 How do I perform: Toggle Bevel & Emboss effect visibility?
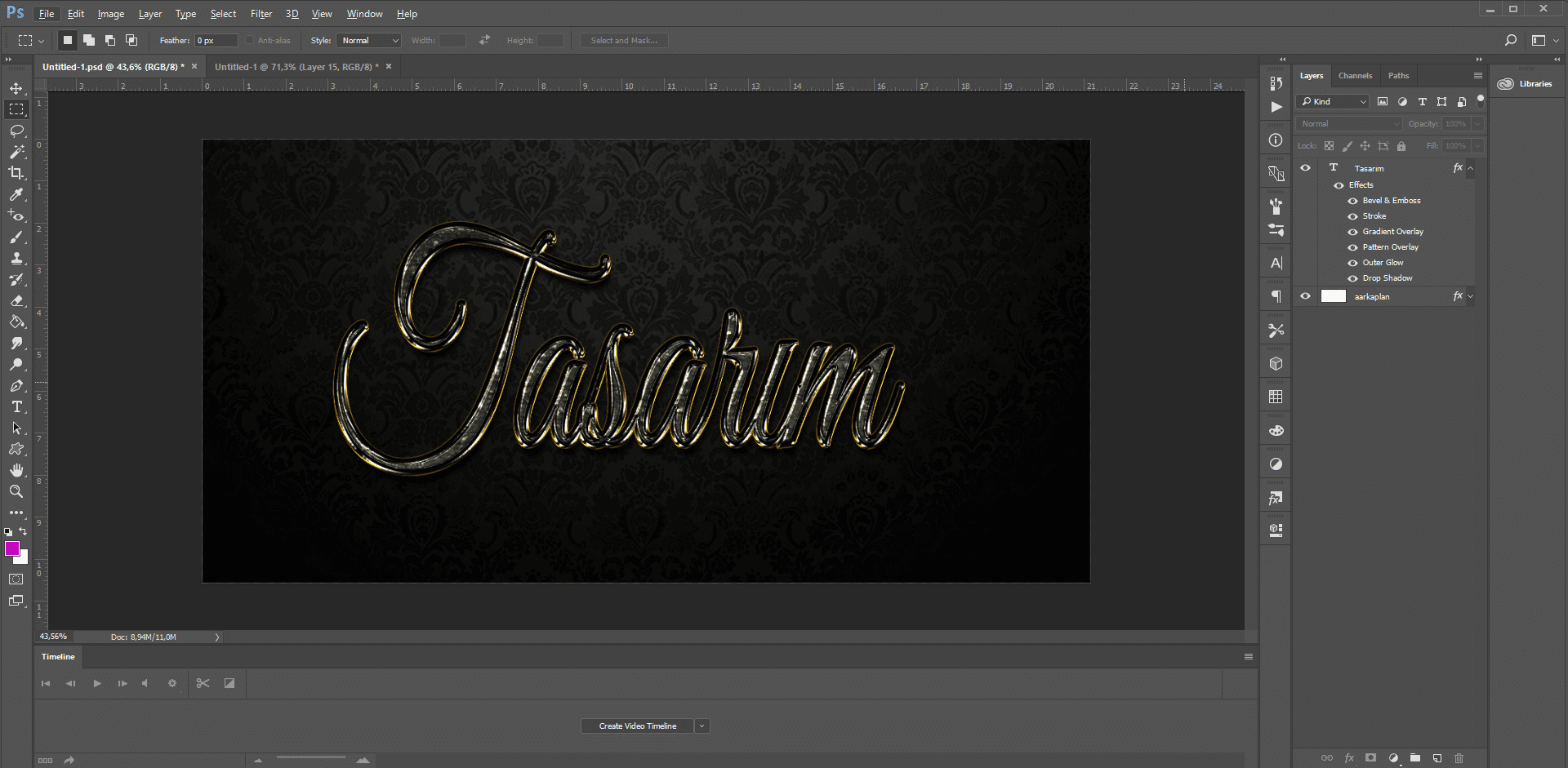point(1352,201)
